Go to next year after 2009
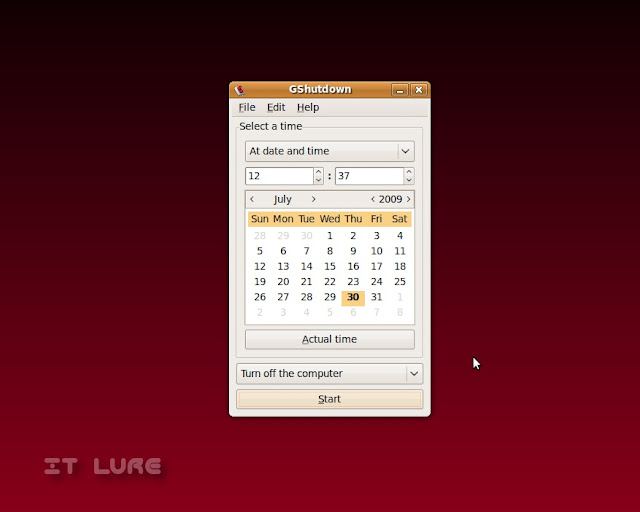 click(x=409, y=199)
